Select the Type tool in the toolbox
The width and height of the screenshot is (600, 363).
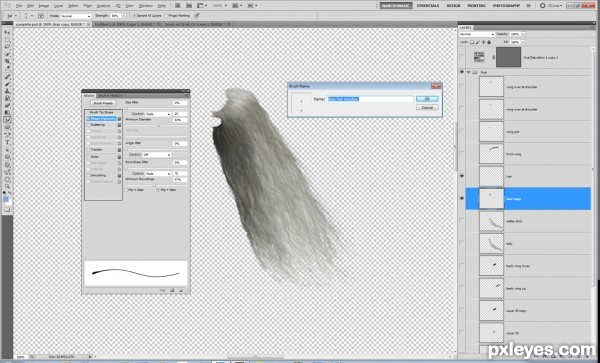coord(7,142)
